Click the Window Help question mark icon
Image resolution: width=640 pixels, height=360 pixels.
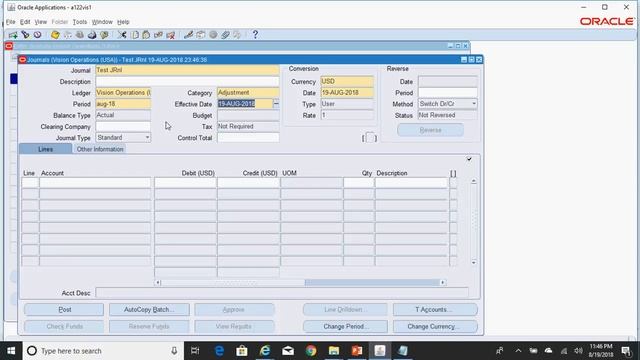tap(255, 35)
